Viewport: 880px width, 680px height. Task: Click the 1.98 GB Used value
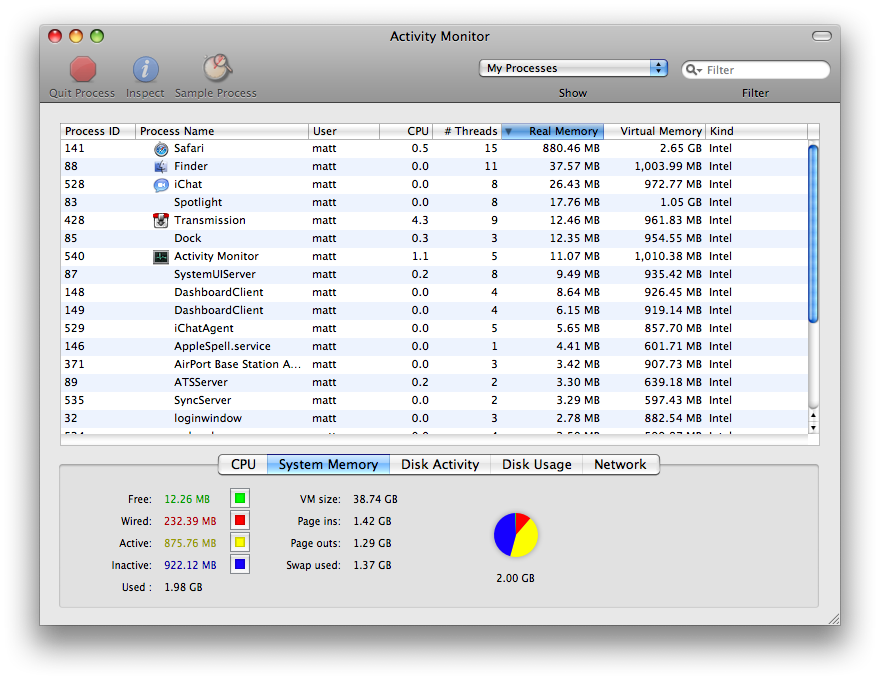point(183,587)
